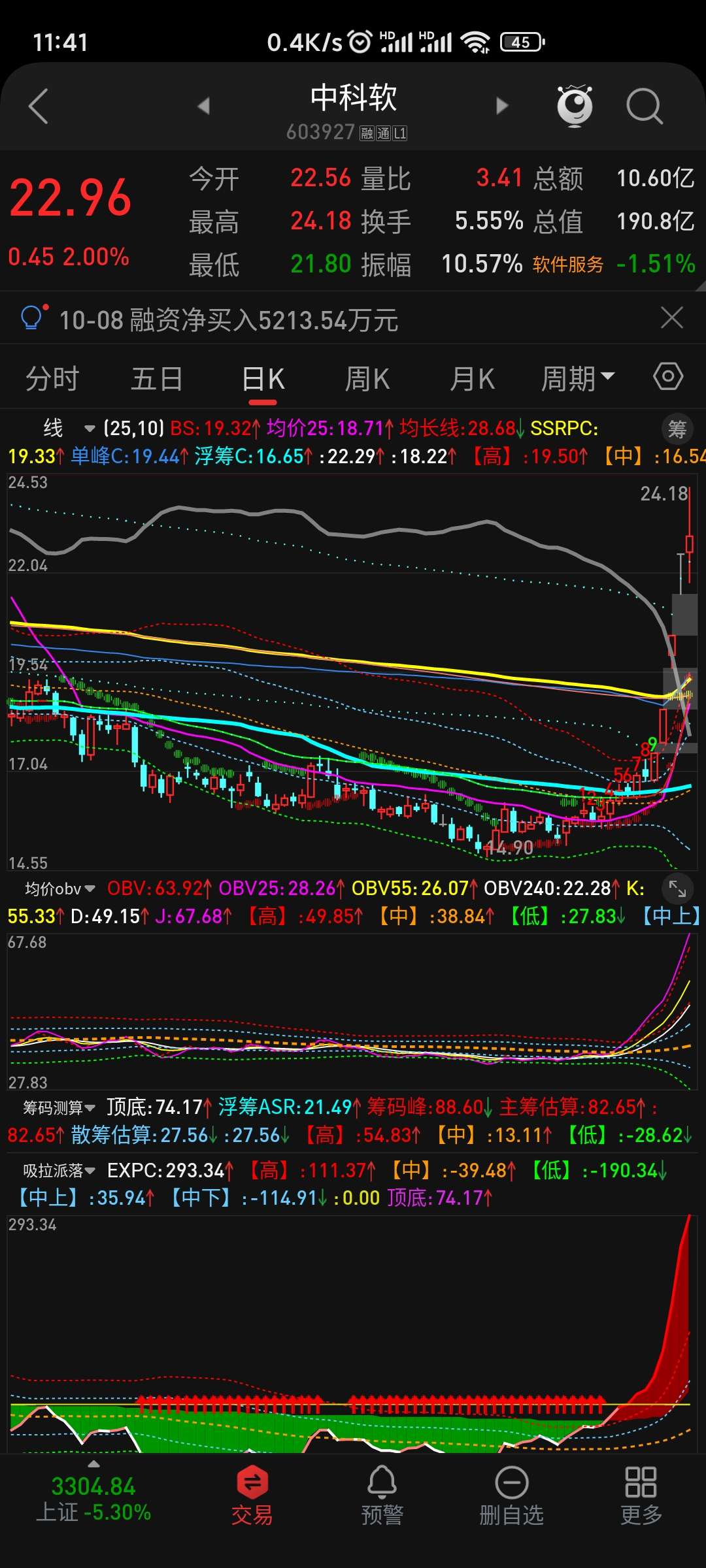Open the 筹码测算 indicator dropdown
The image size is (706, 1568).
coord(59,1107)
